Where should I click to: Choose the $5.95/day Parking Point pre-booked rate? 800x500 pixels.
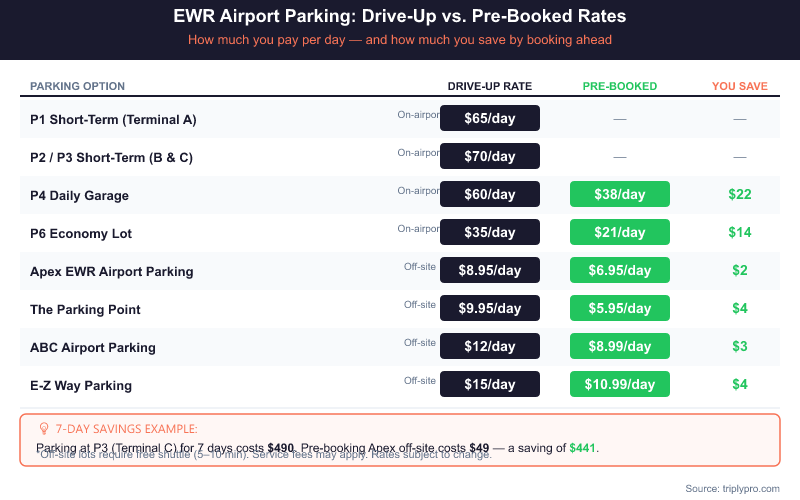(x=619, y=308)
